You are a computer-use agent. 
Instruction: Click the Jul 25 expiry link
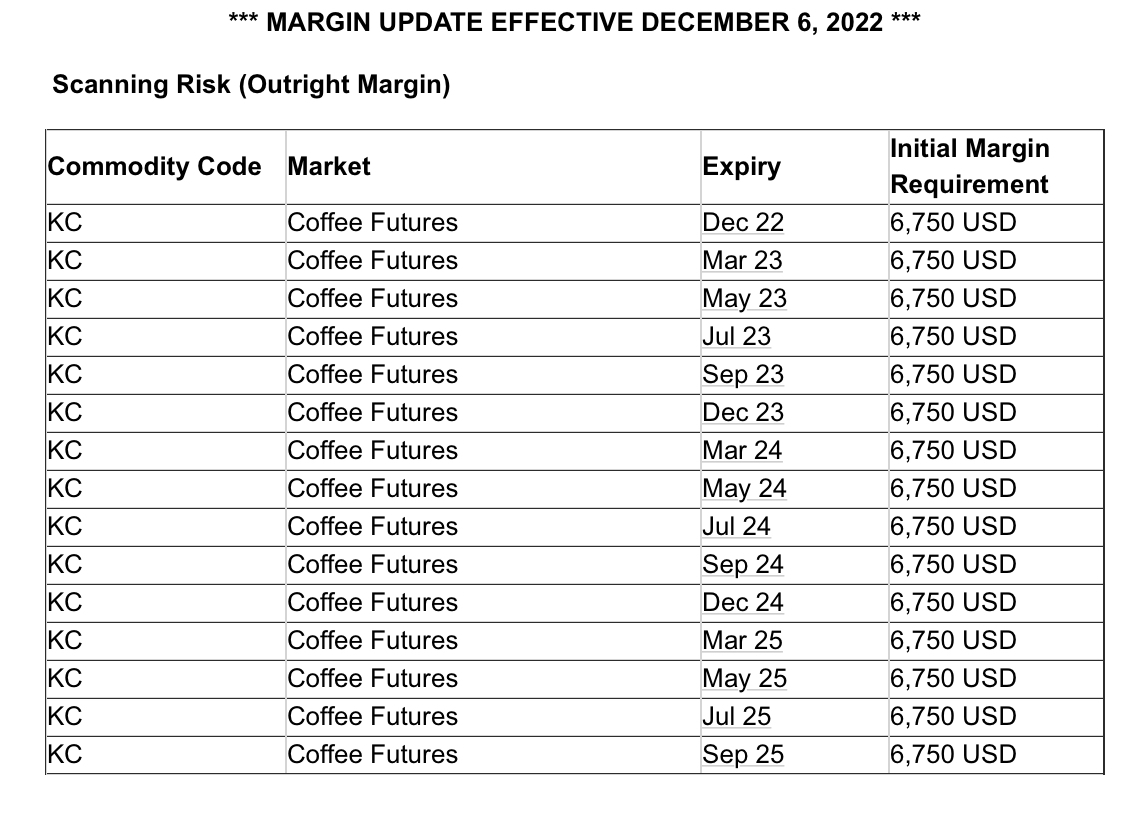click(x=736, y=716)
